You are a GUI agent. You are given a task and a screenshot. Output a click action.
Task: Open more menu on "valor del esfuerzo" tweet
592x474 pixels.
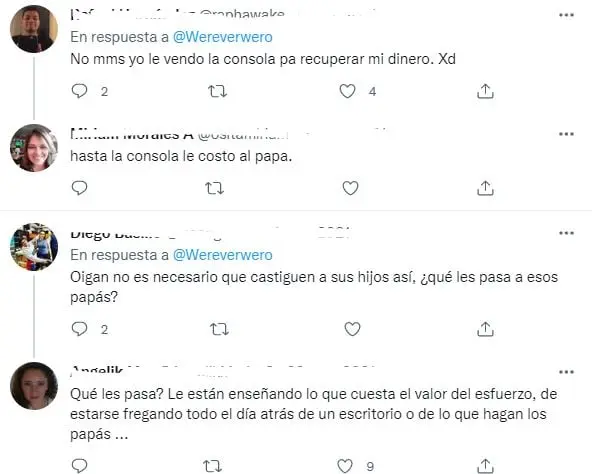(x=566, y=372)
